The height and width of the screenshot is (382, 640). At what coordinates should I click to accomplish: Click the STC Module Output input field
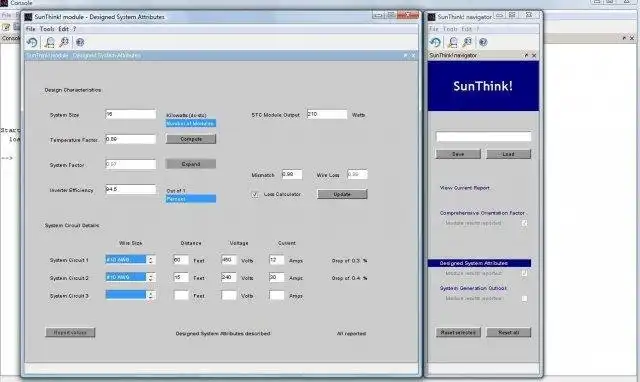pyautogui.click(x=327, y=114)
